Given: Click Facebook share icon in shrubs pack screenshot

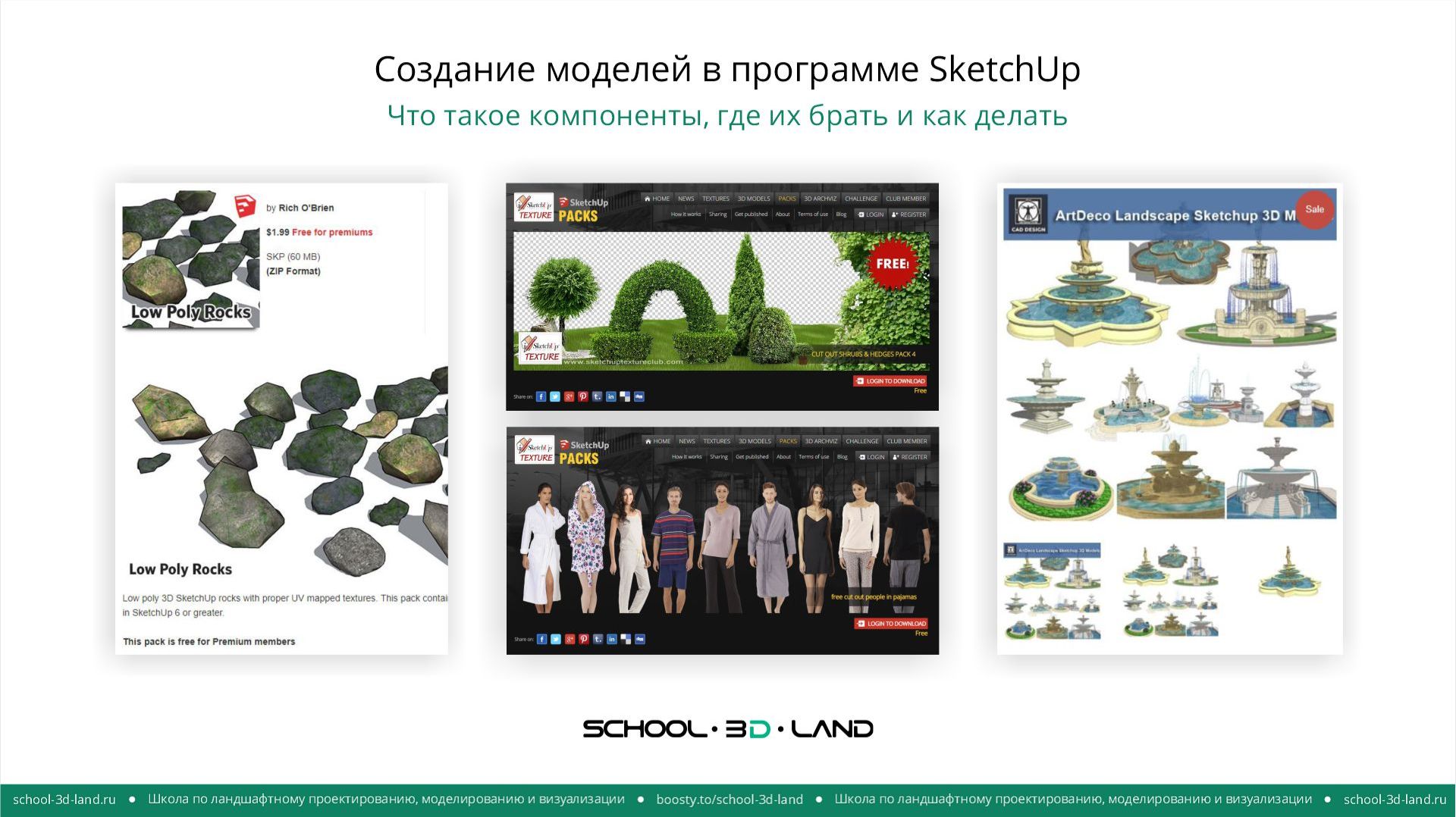Looking at the screenshot, I should click(541, 396).
